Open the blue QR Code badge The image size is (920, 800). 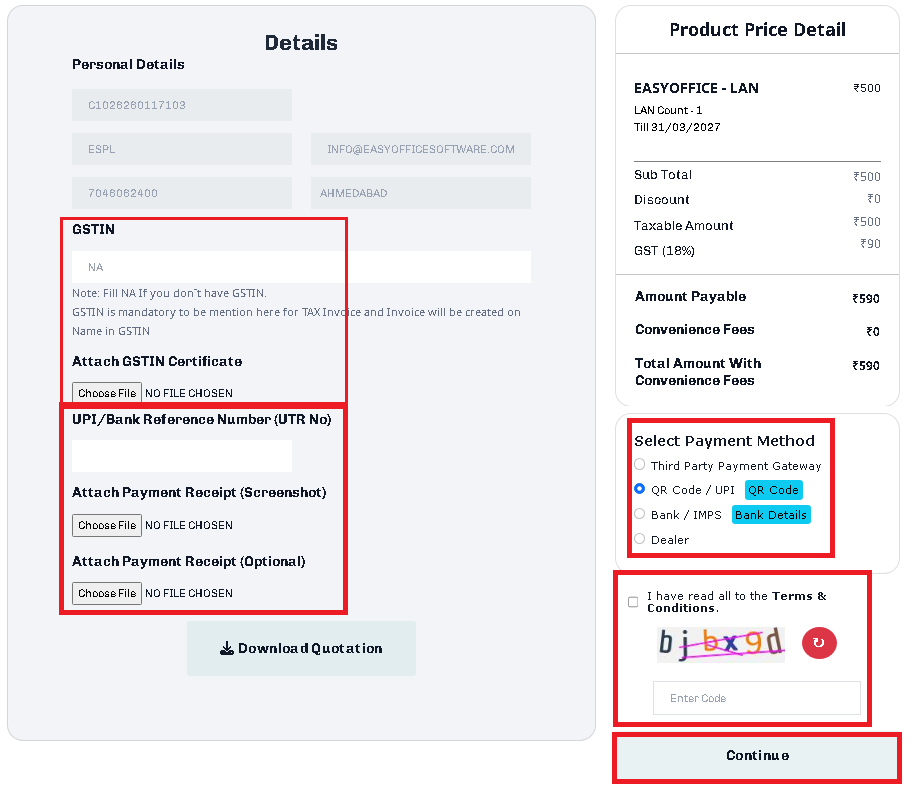coord(773,490)
